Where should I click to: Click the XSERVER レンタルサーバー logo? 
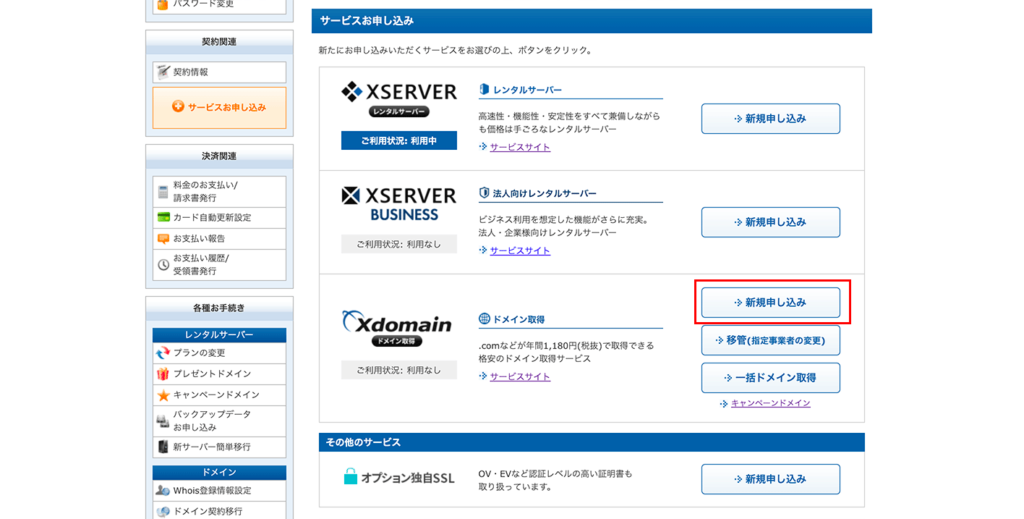point(399,99)
